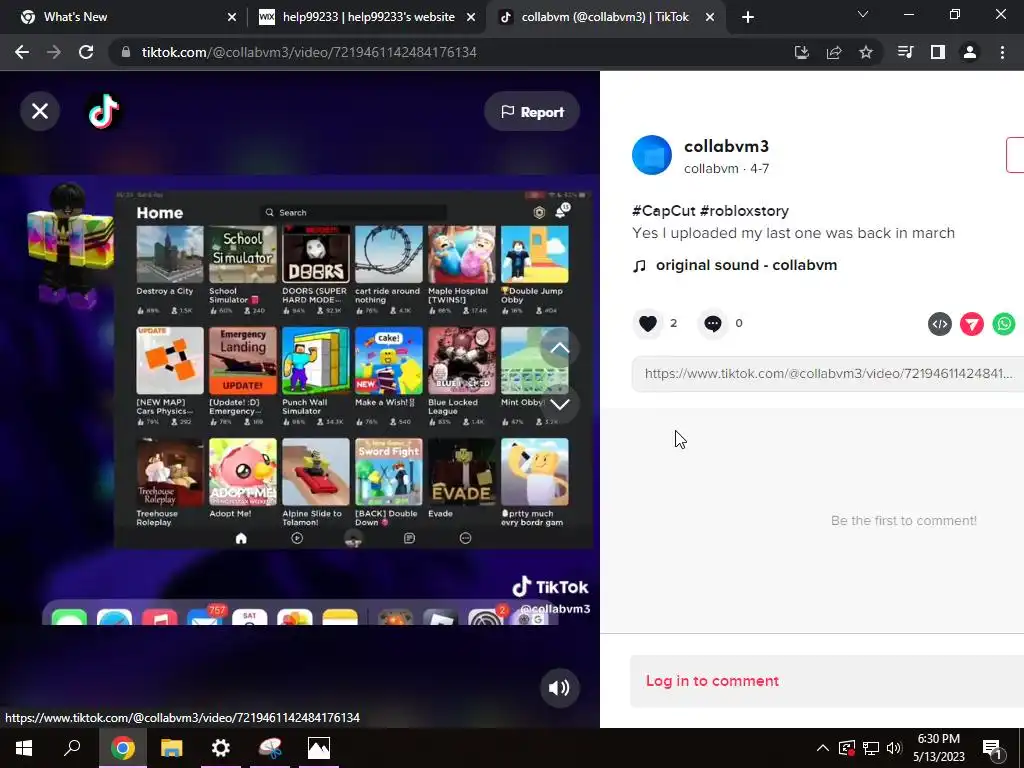Close the TikTok video viewer with X
Screen dimensions: 1024x768
[40, 111]
